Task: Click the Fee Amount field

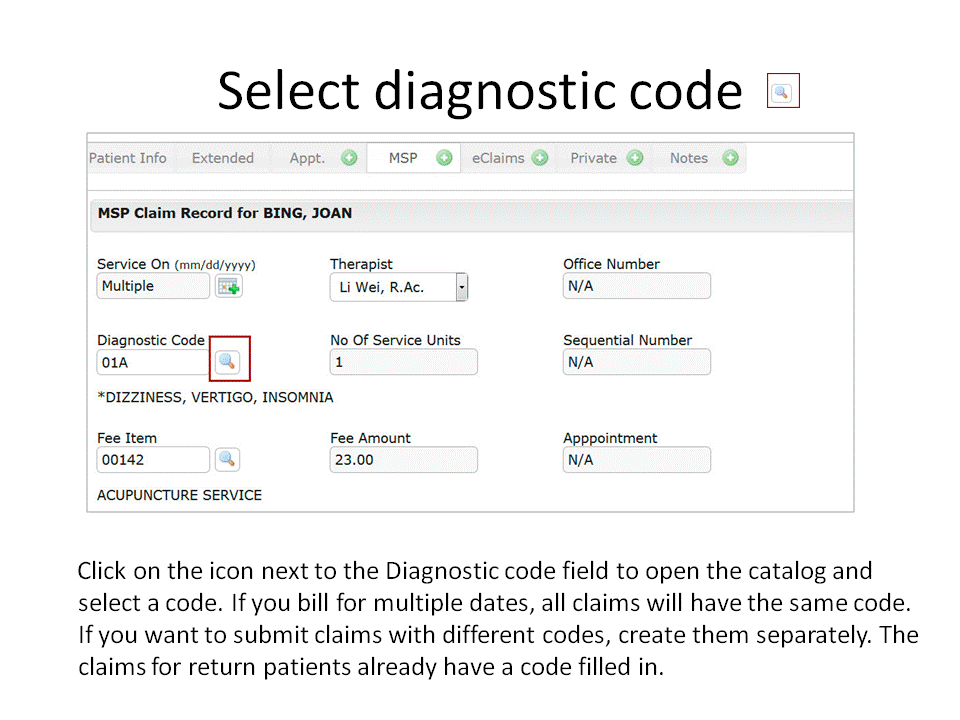Action: (x=403, y=460)
